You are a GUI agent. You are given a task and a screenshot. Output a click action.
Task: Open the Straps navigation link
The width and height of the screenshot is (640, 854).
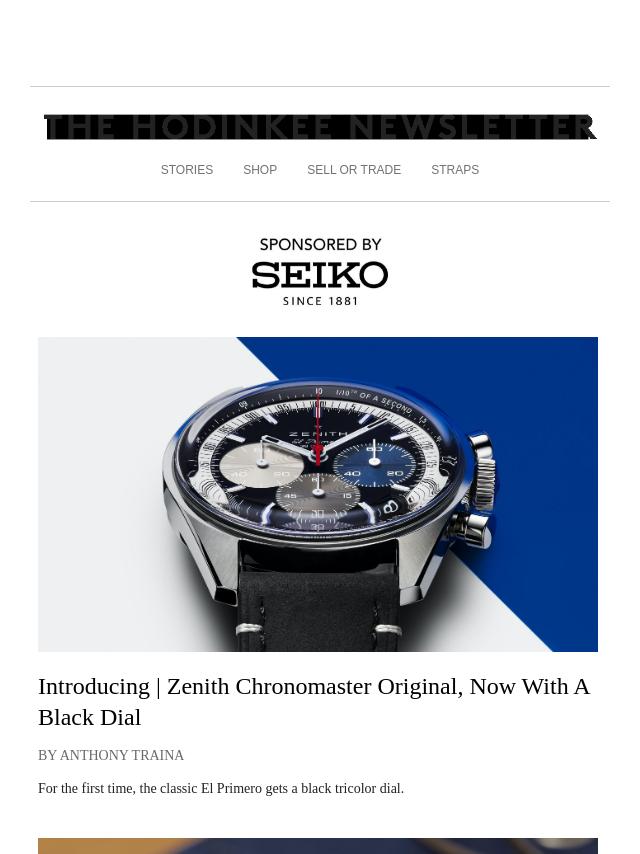tap(455, 170)
